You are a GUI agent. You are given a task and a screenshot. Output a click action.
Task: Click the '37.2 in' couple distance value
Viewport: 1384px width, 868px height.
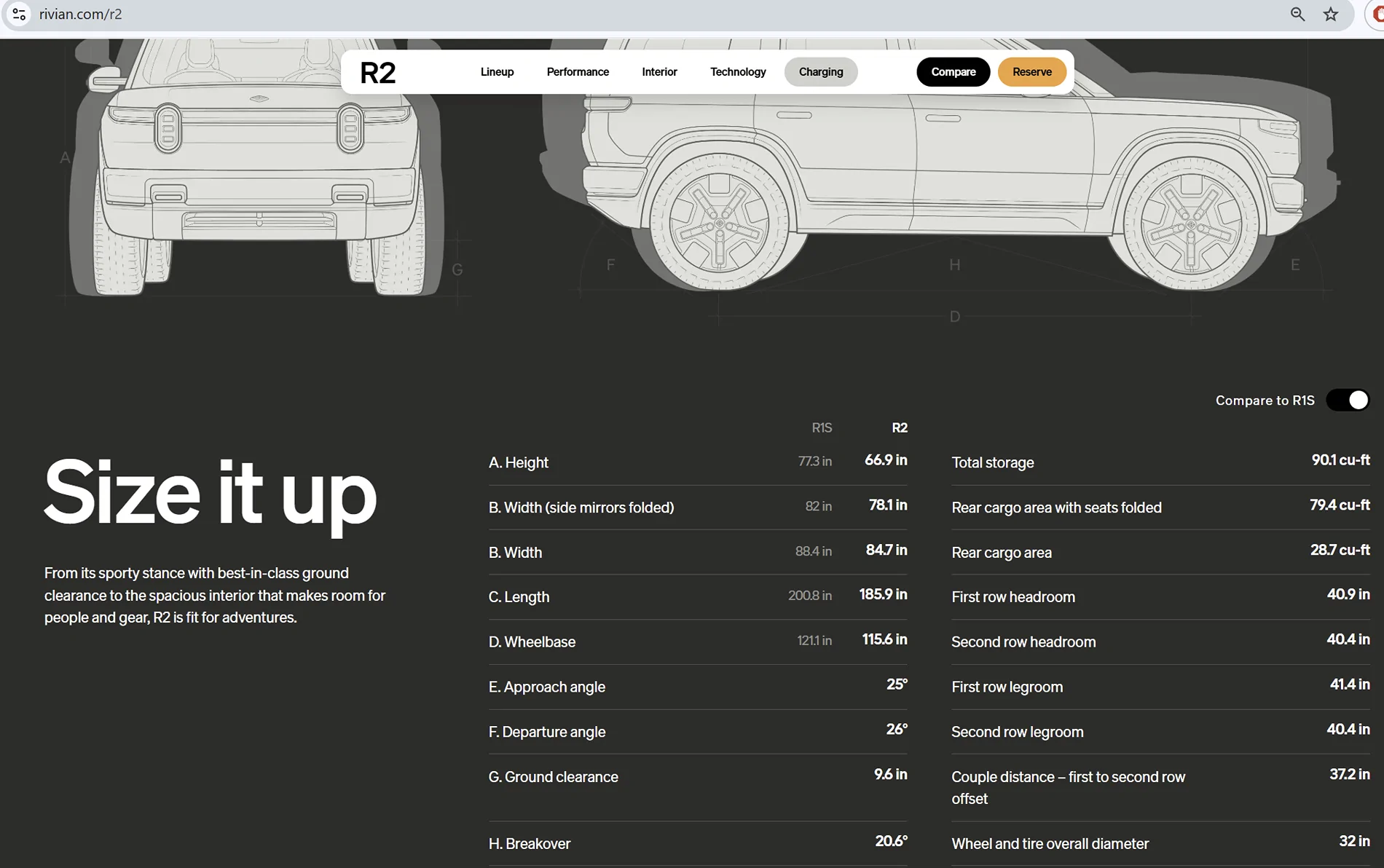(x=1350, y=774)
